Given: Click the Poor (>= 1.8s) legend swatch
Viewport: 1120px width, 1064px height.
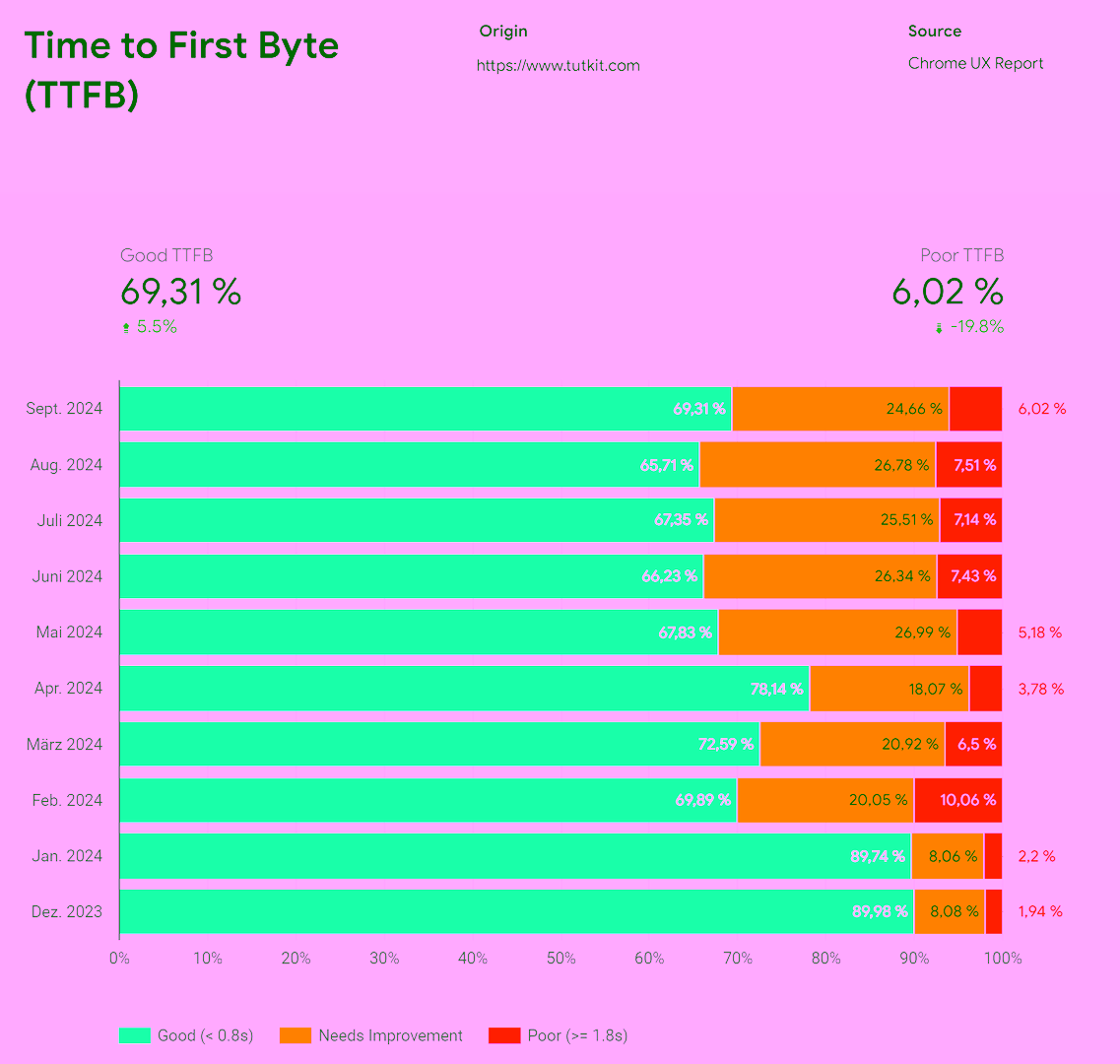Looking at the screenshot, I should pos(503,1035).
